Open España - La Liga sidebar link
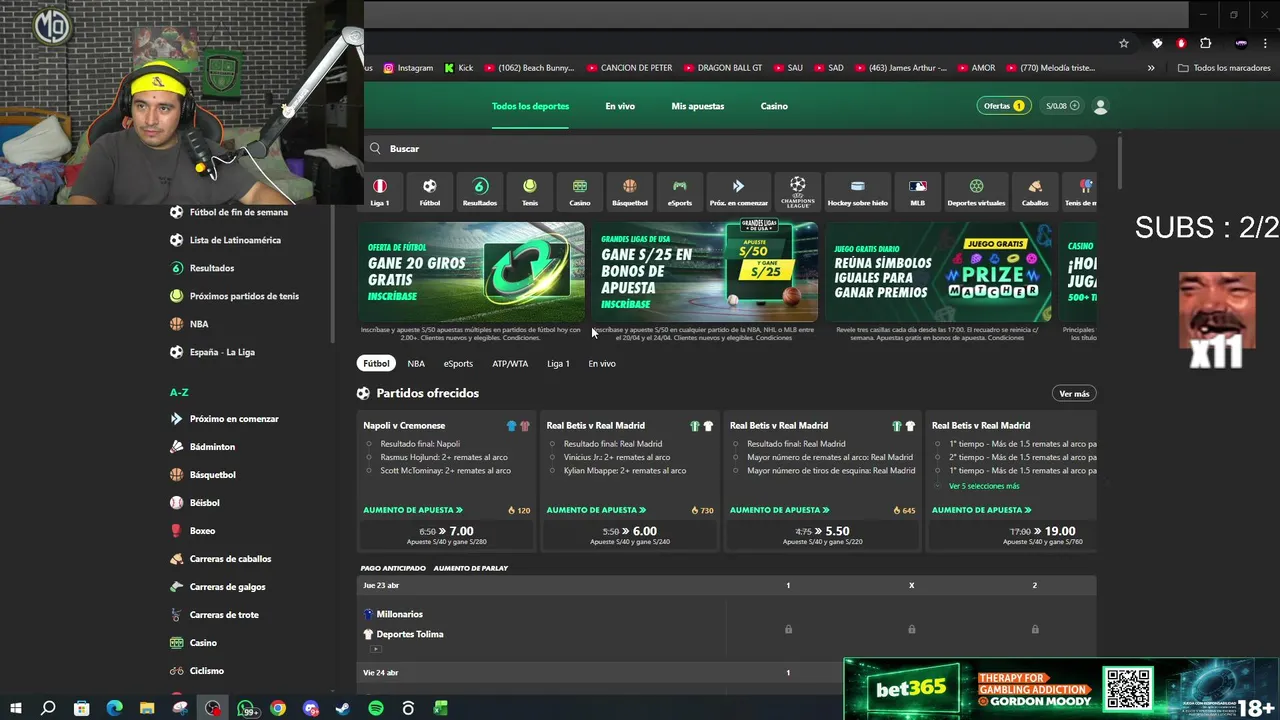Viewport: 1280px width, 720px height. point(222,352)
